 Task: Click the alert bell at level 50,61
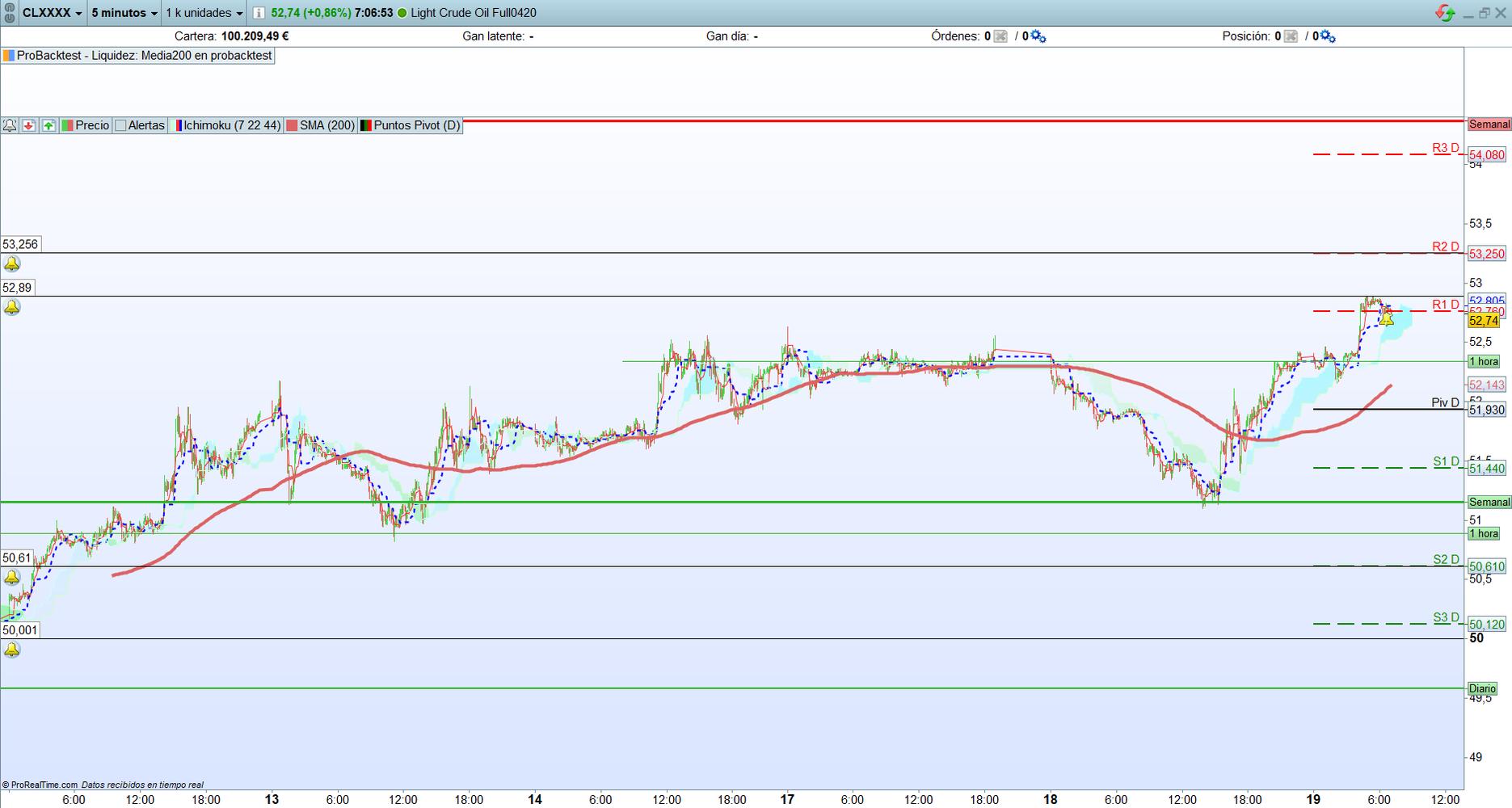coord(12,578)
